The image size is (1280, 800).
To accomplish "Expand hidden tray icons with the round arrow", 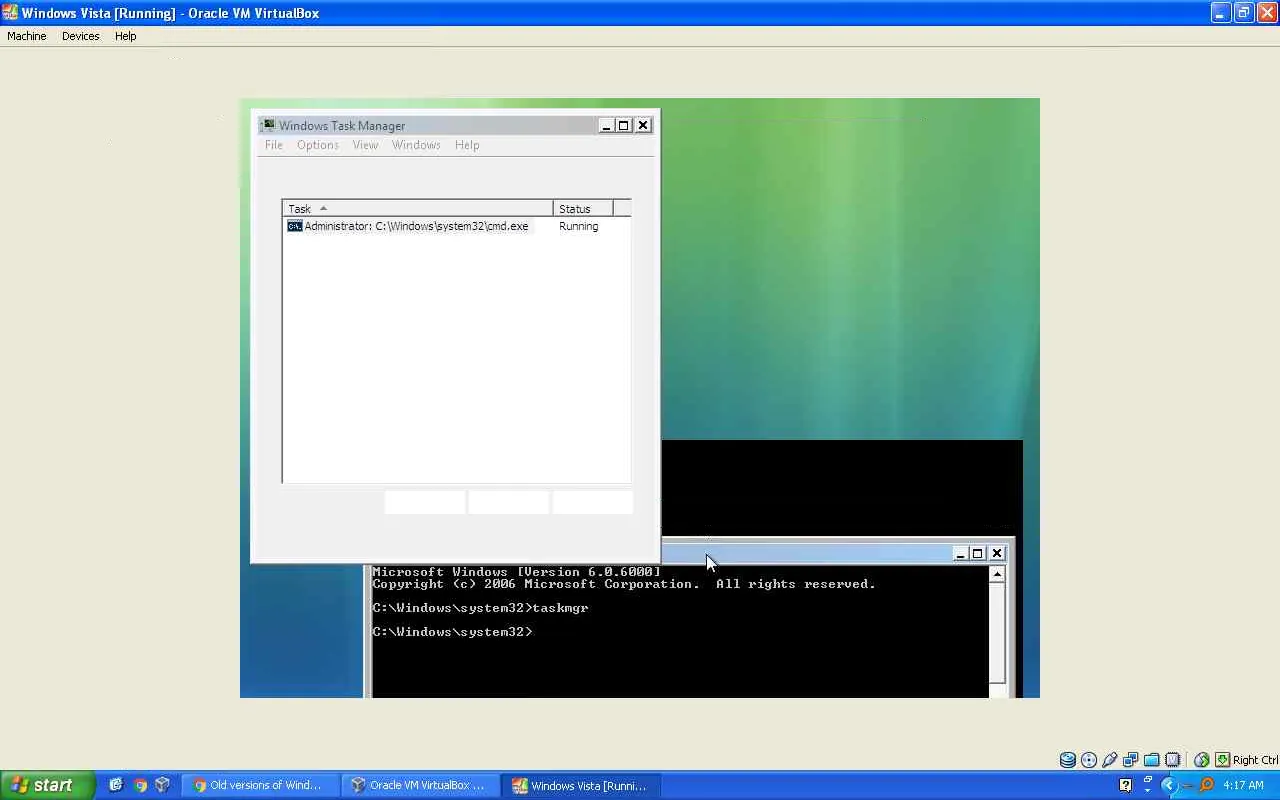I will coord(1168,785).
